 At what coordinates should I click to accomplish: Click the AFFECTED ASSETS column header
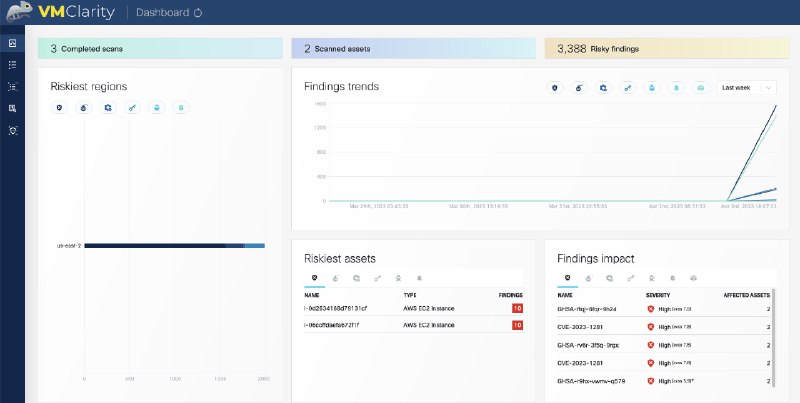[747, 295]
